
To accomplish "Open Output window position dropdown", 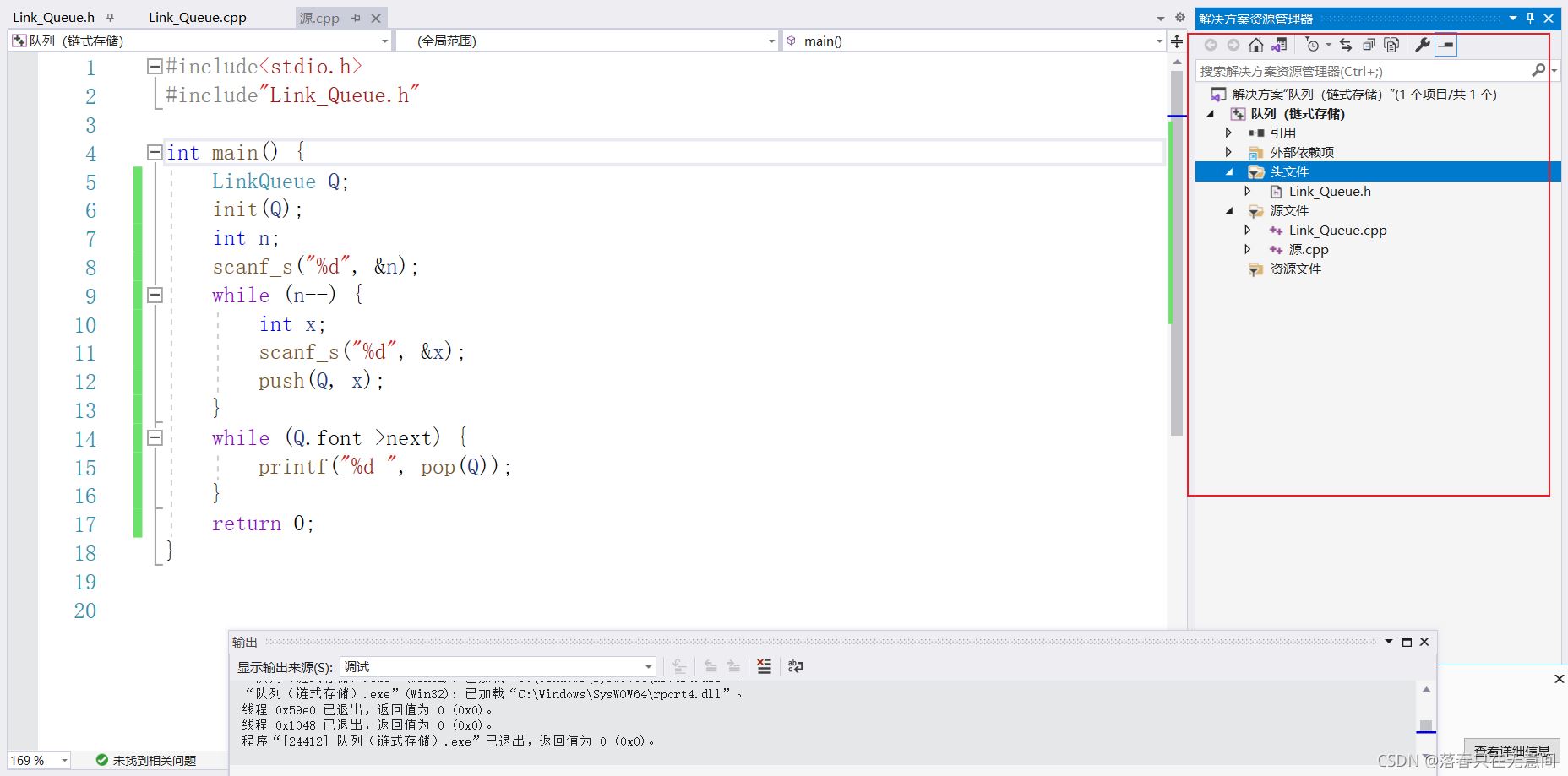I will (1388, 642).
